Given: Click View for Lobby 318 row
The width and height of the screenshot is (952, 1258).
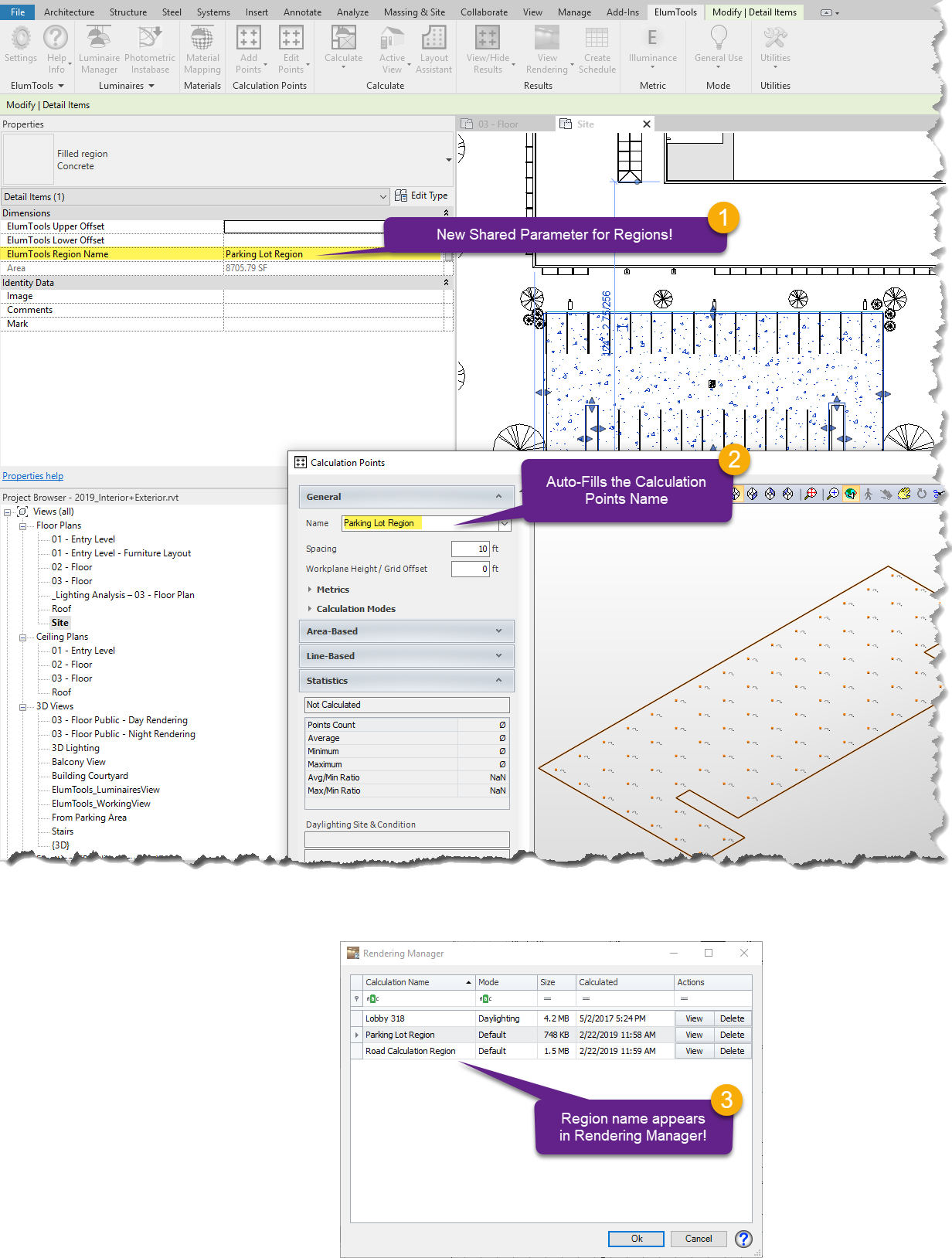Looking at the screenshot, I should point(694,1018).
